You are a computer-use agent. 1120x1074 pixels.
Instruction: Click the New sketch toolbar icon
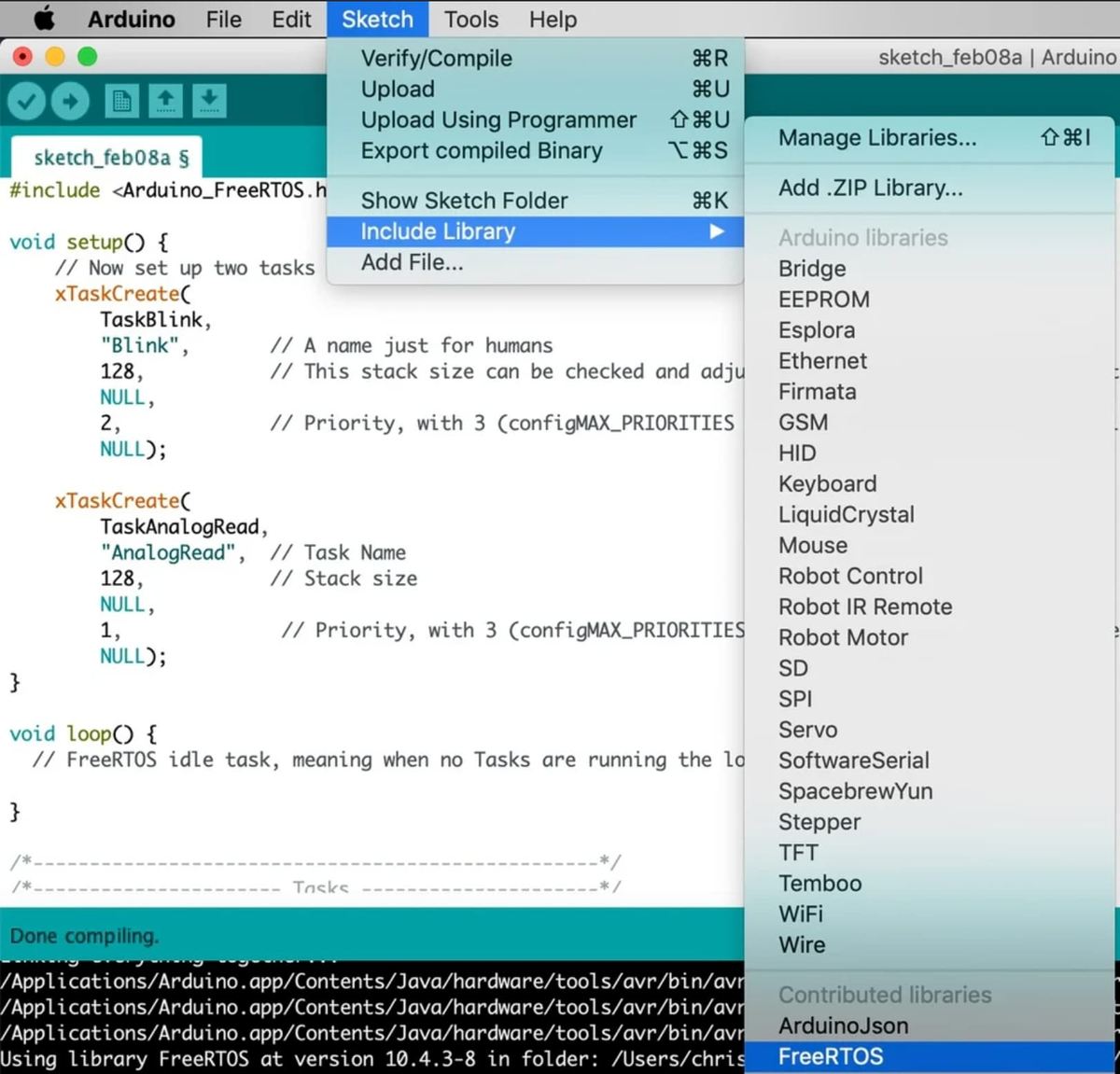click(x=121, y=101)
